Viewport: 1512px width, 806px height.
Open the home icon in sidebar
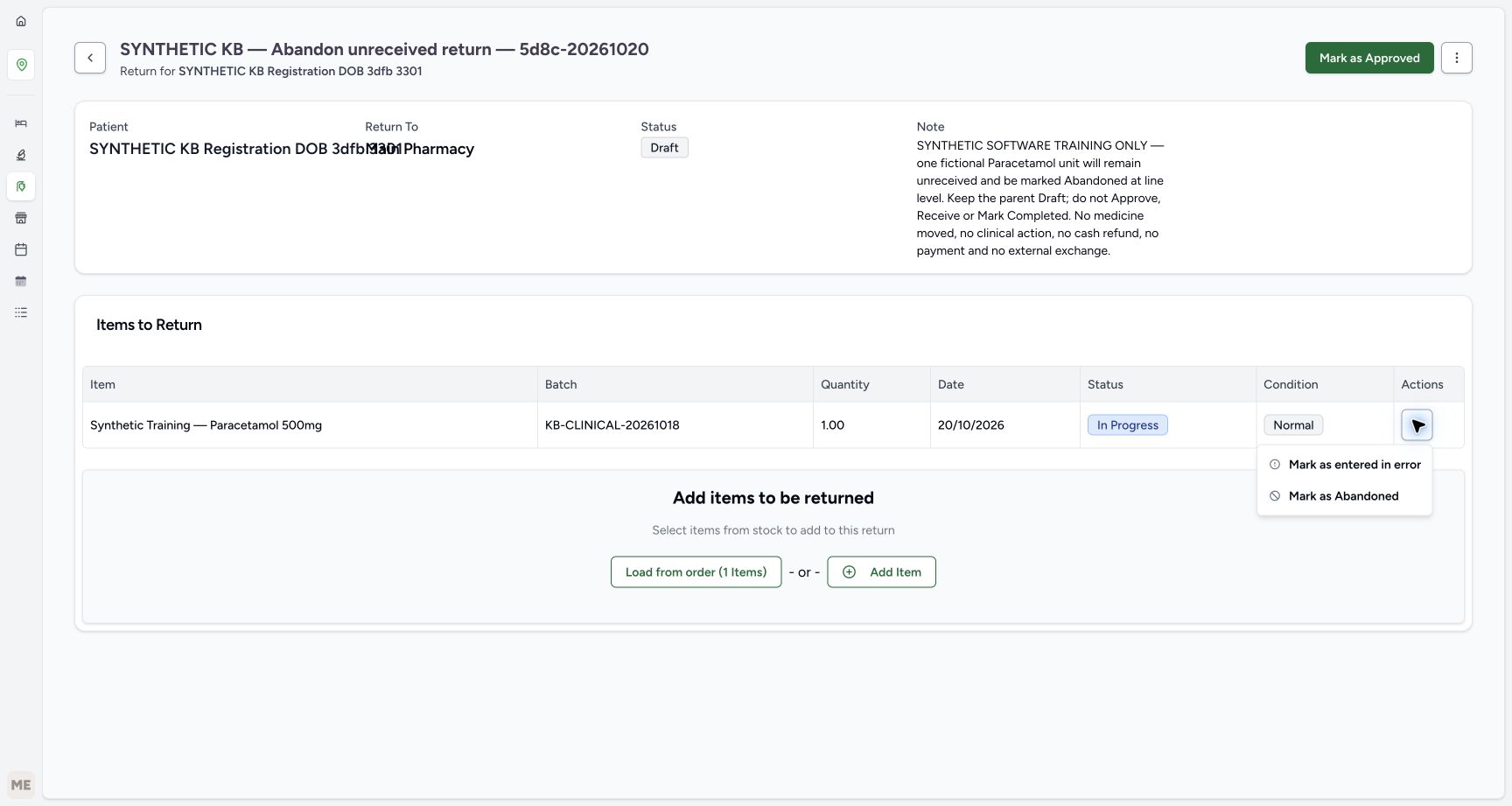click(21, 21)
